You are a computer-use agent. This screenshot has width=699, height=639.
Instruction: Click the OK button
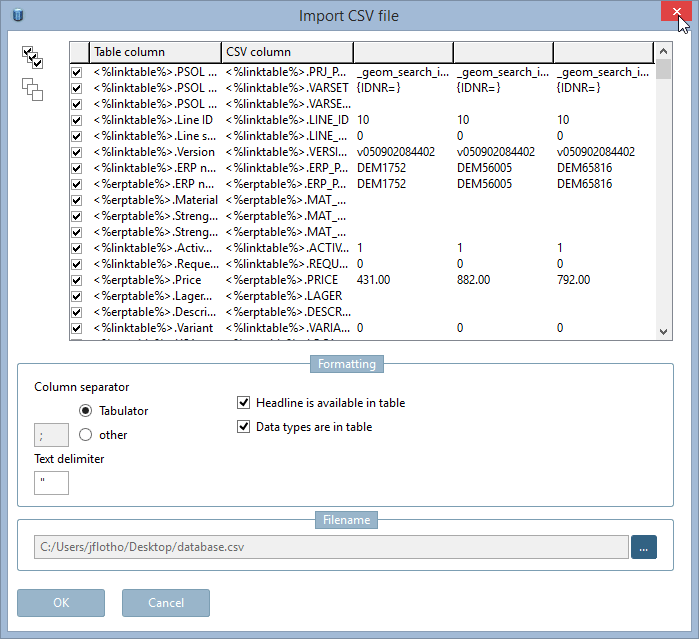coord(61,603)
